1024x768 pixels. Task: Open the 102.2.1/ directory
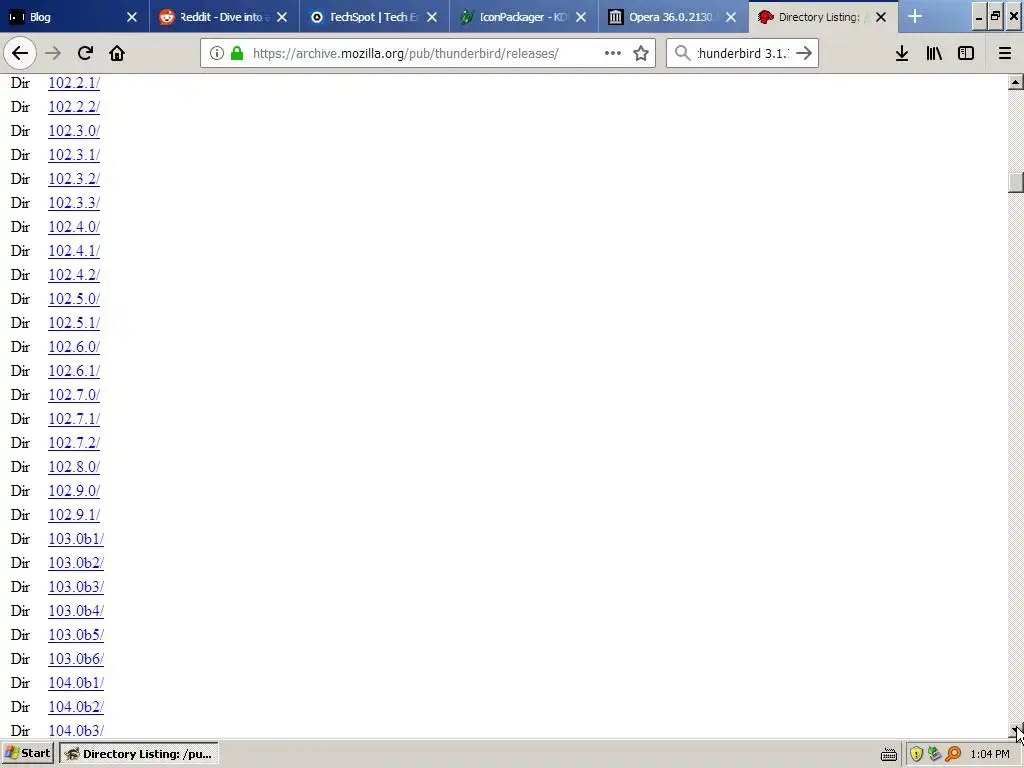(x=74, y=83)
